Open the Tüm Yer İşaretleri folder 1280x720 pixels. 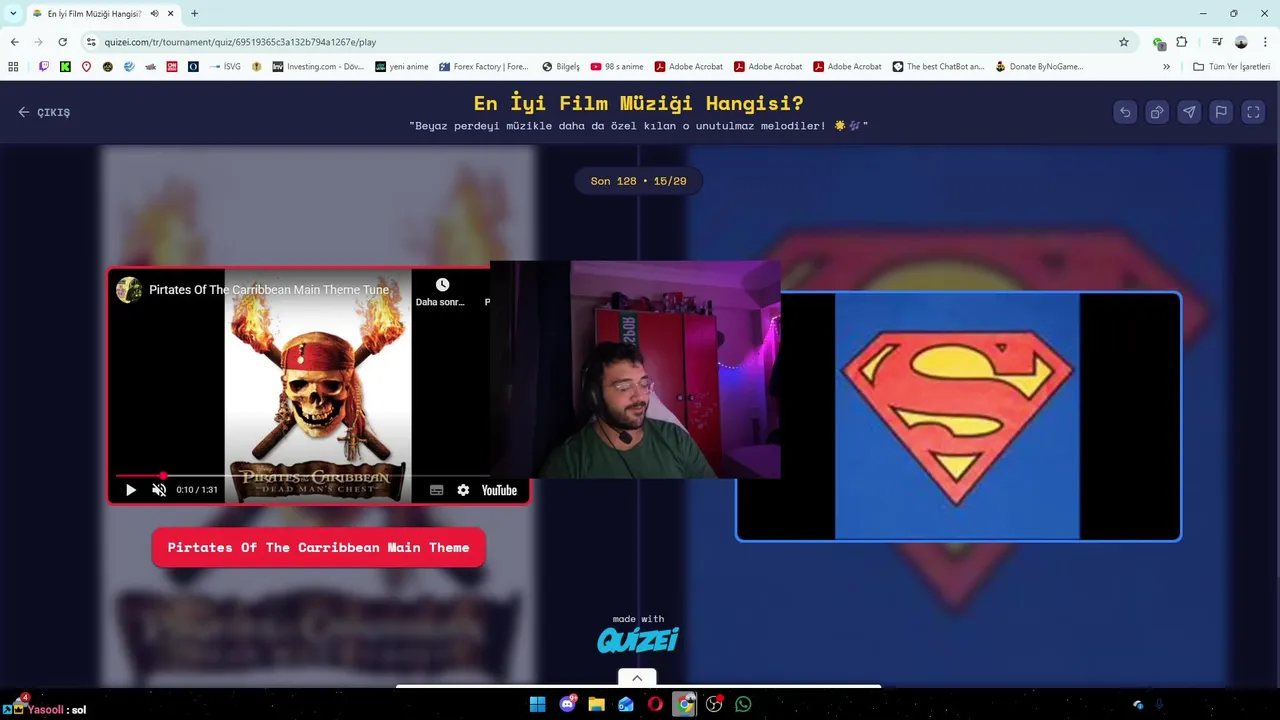click(x=1231, y=67)
